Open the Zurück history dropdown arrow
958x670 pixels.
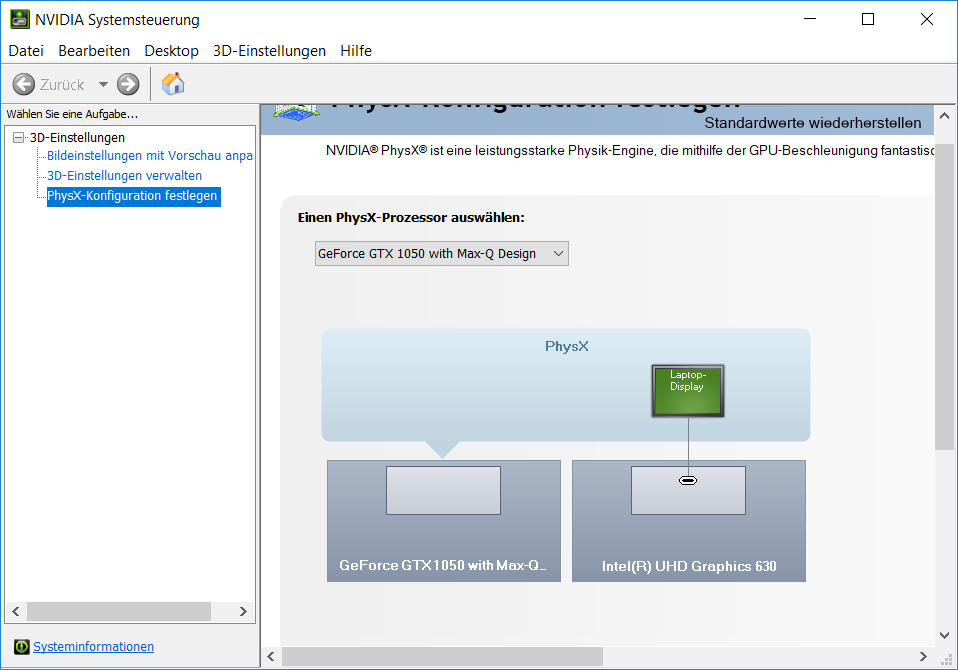(103, 84)
